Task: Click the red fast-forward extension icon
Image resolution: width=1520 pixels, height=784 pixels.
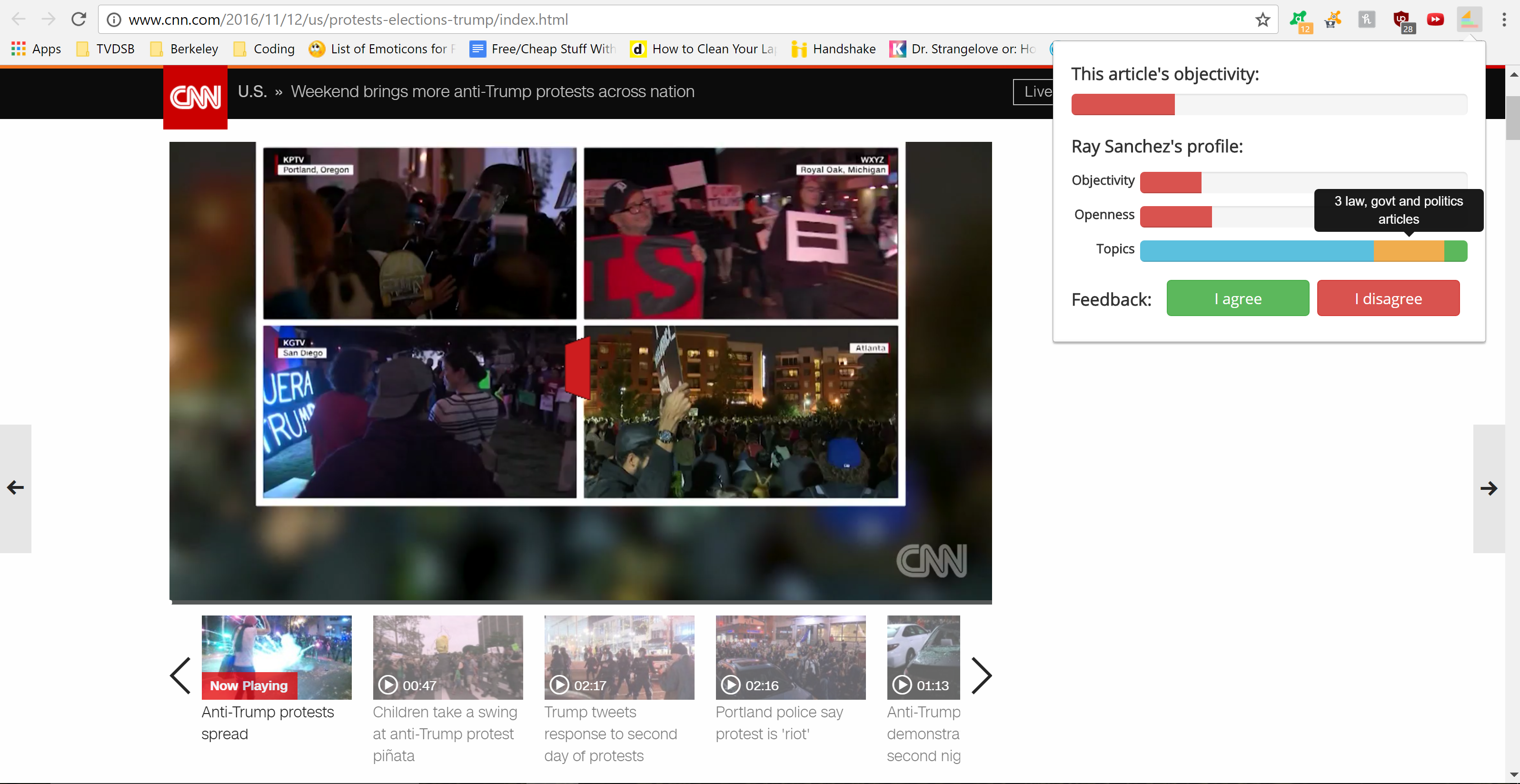Action: (x=1435, y=20)
